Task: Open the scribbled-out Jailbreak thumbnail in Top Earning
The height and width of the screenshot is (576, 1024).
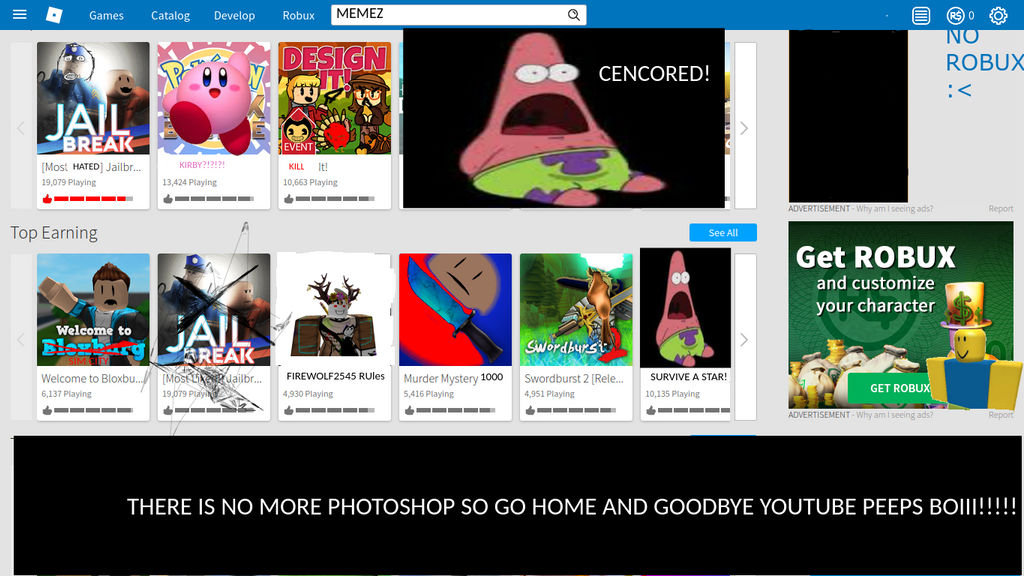Action: point(214,310)
